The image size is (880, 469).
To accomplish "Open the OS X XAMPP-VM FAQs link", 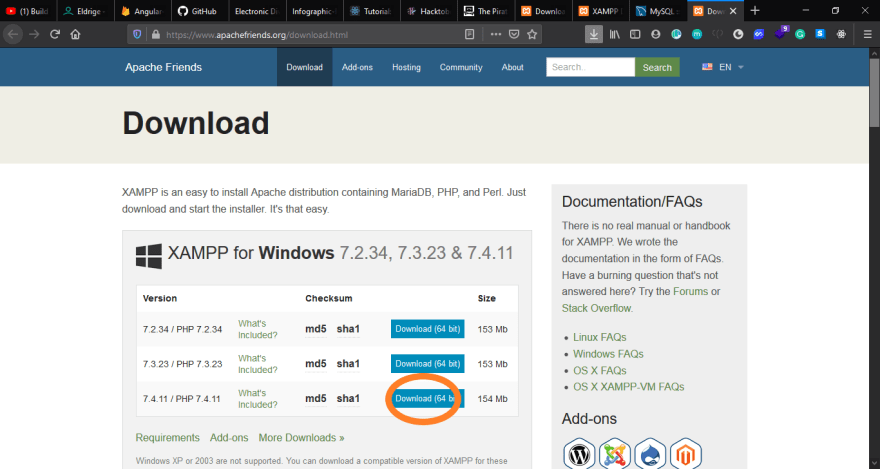I will (629, 387).
